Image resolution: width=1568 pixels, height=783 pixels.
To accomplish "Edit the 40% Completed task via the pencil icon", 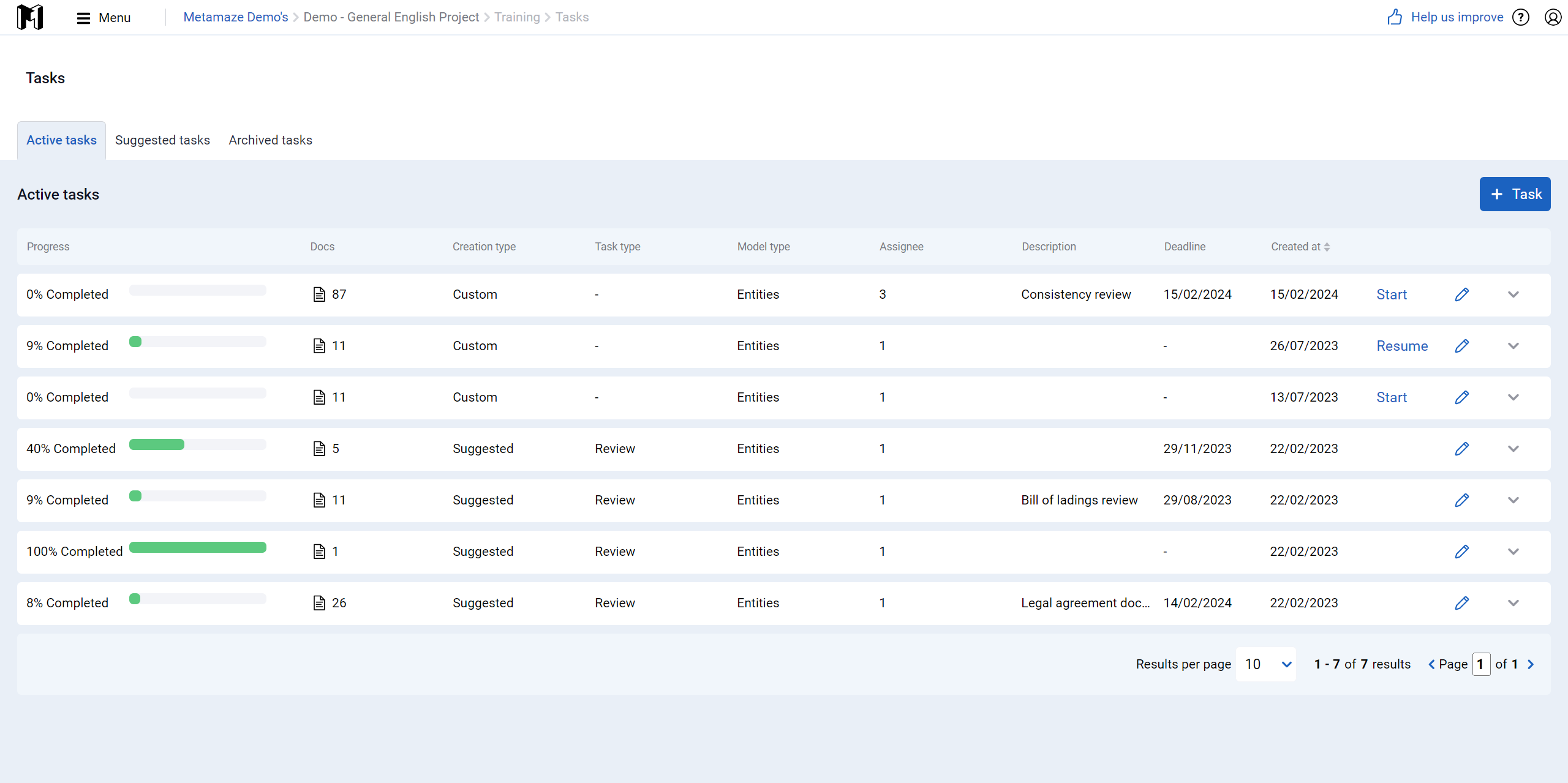I will 1462,449.
